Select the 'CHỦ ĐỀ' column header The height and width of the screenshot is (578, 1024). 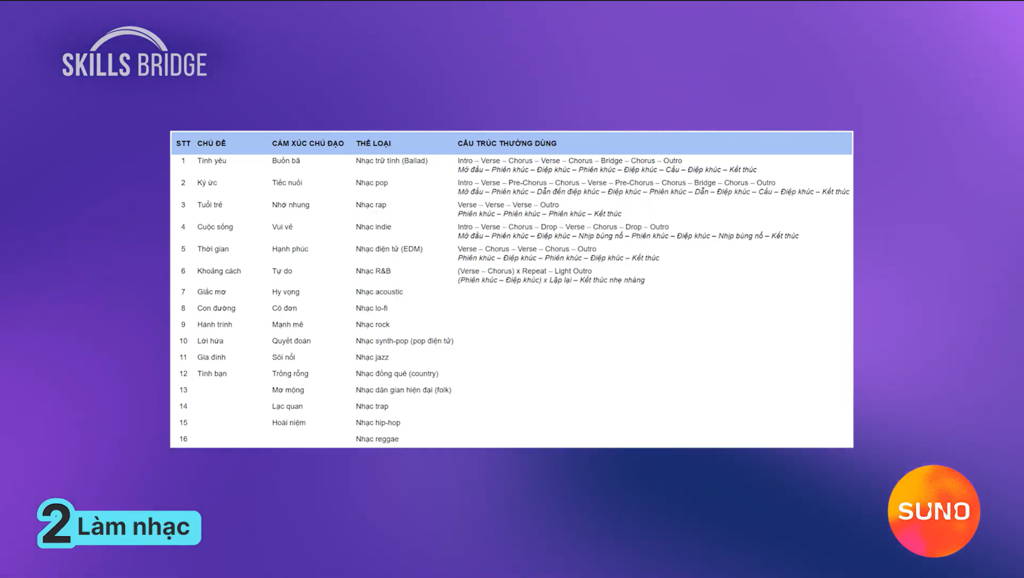(212, 143)
